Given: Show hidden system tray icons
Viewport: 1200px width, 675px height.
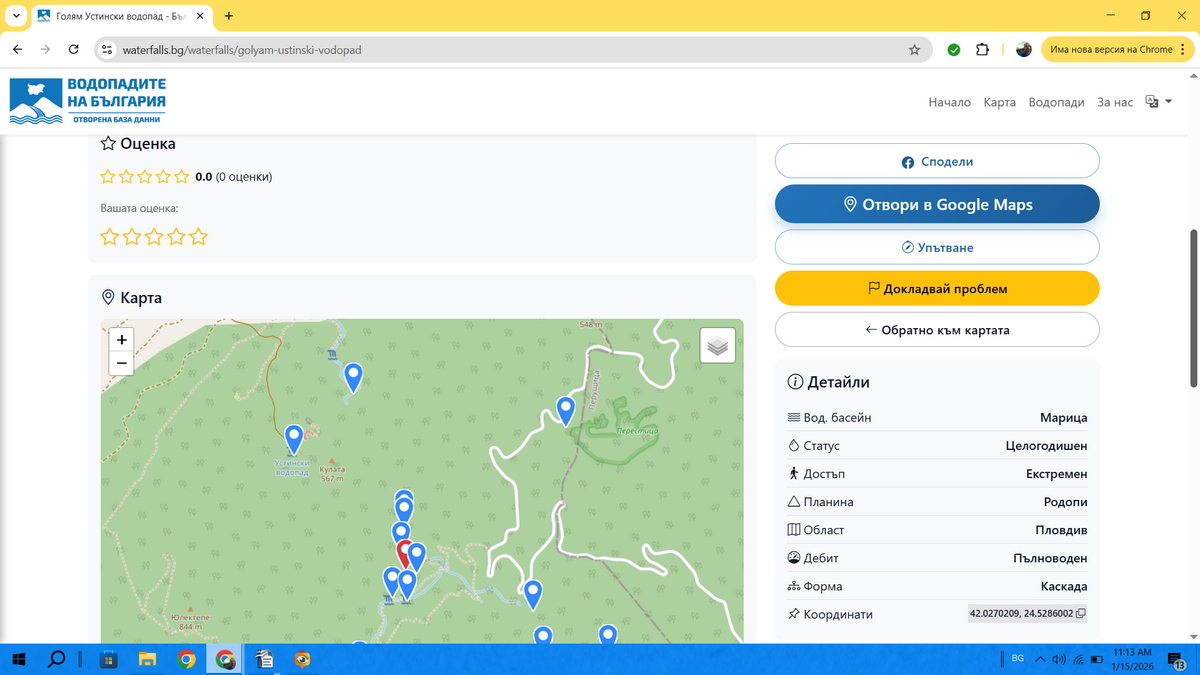Looking at the screenshot, I should tap(1040, 659).
